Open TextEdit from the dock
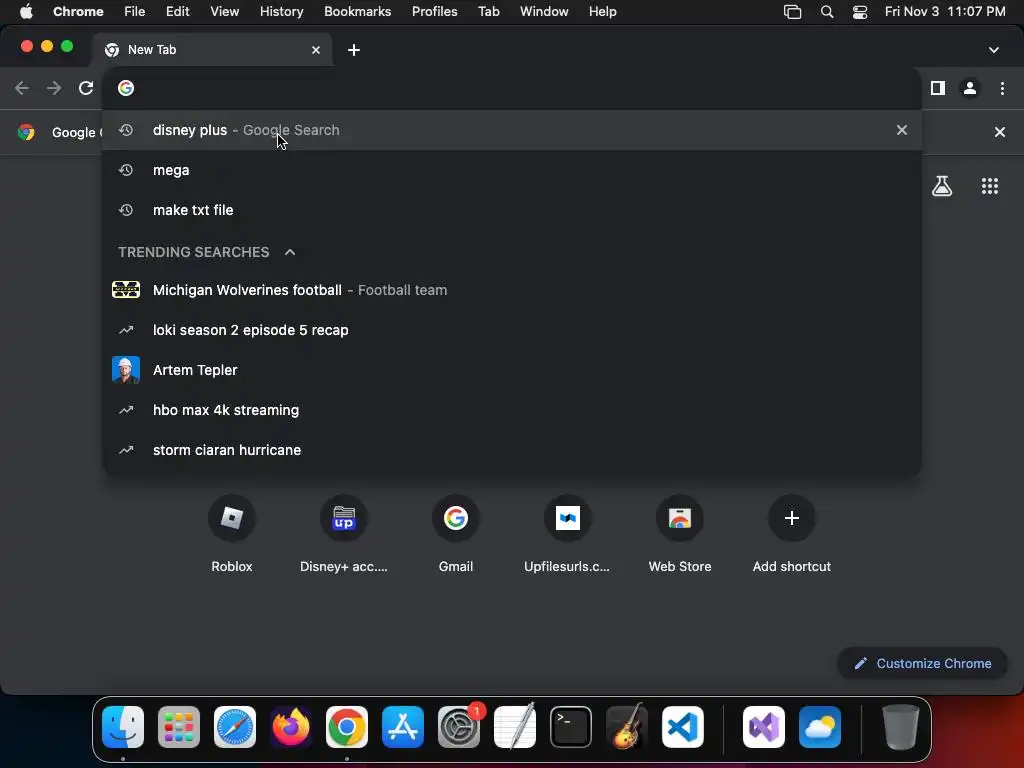 (x=515, y=727)
